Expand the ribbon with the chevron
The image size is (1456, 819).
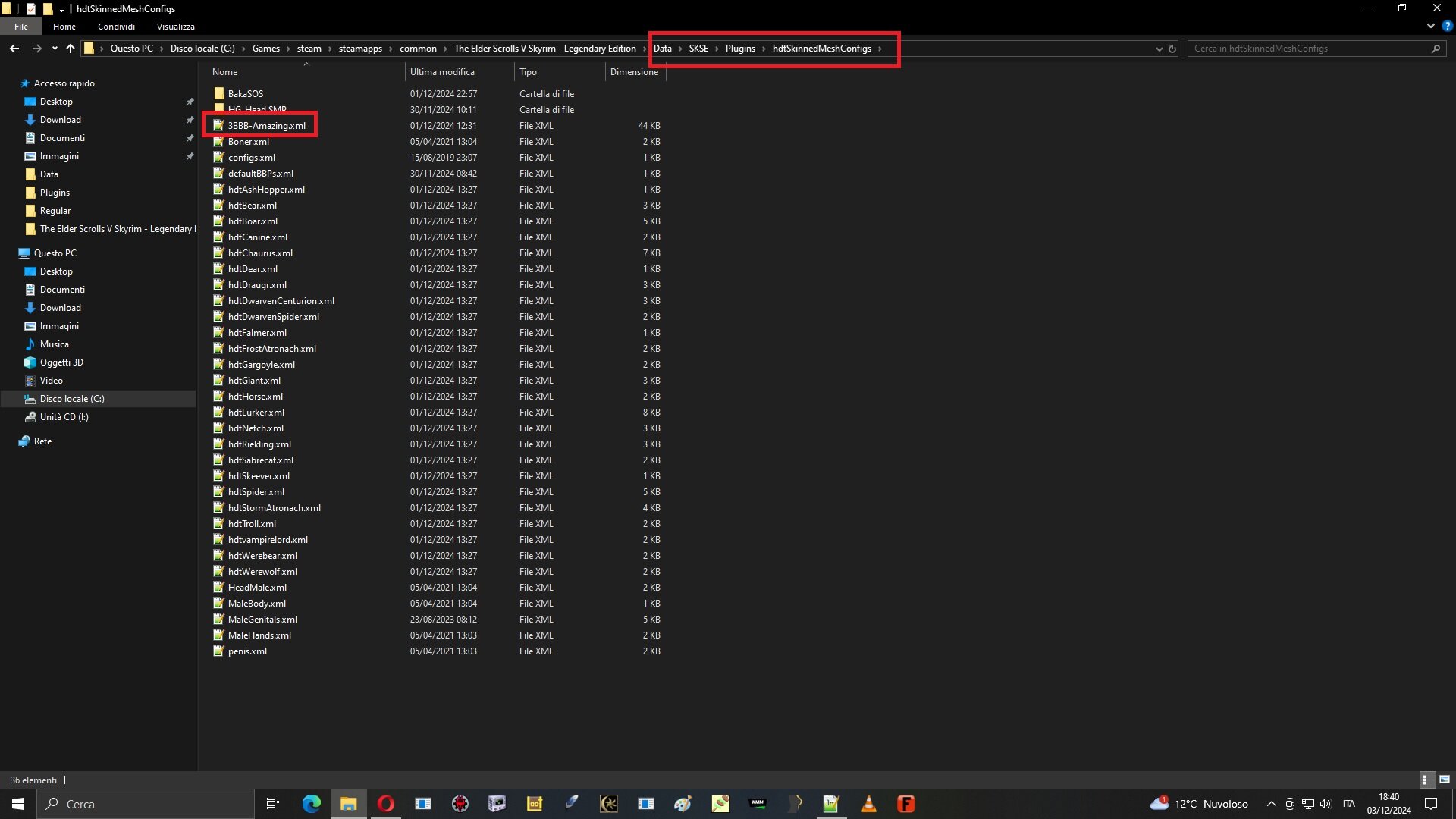coord(1430,26)
